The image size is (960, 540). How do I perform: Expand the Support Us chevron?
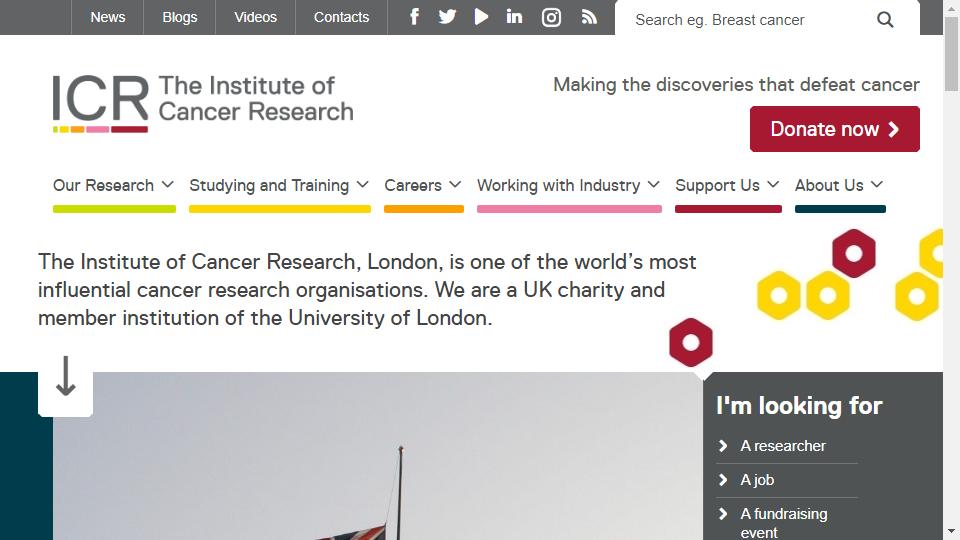click(773, 184)
